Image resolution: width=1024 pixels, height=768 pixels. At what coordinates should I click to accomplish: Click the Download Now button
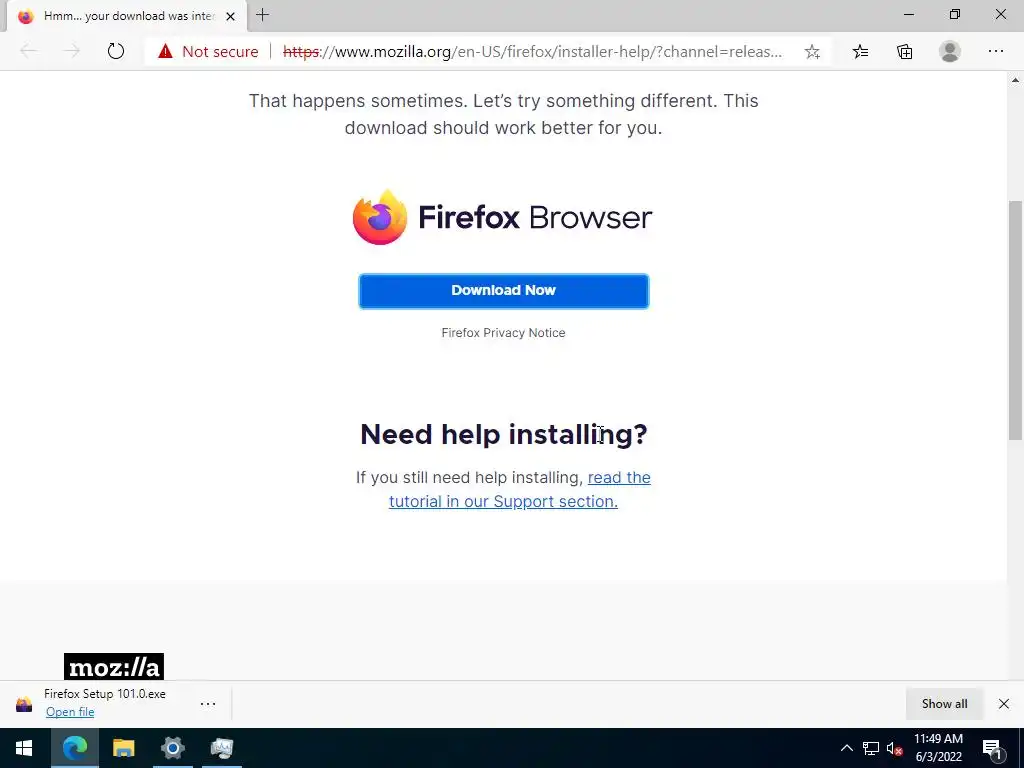click(x=504, y=291)
